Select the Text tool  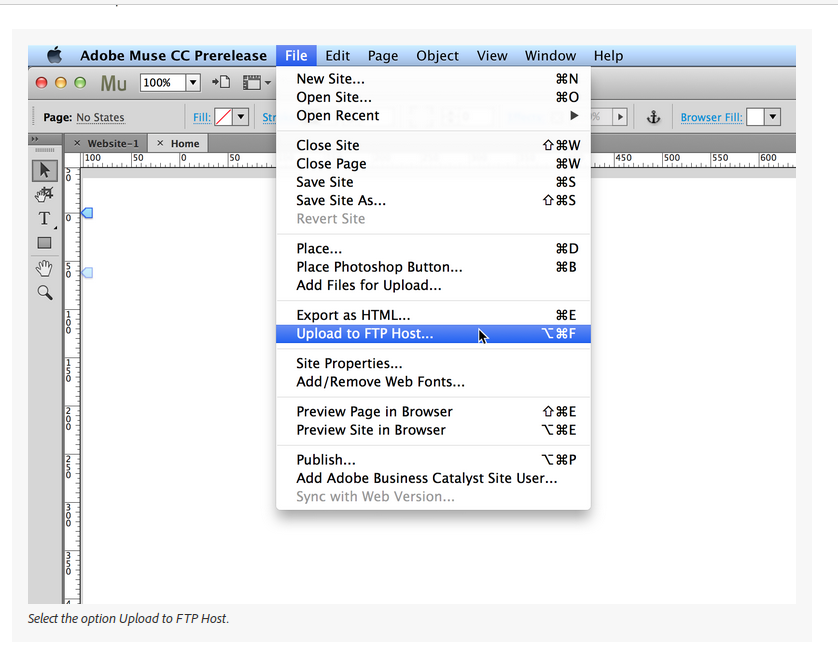[x=44, y=219]
